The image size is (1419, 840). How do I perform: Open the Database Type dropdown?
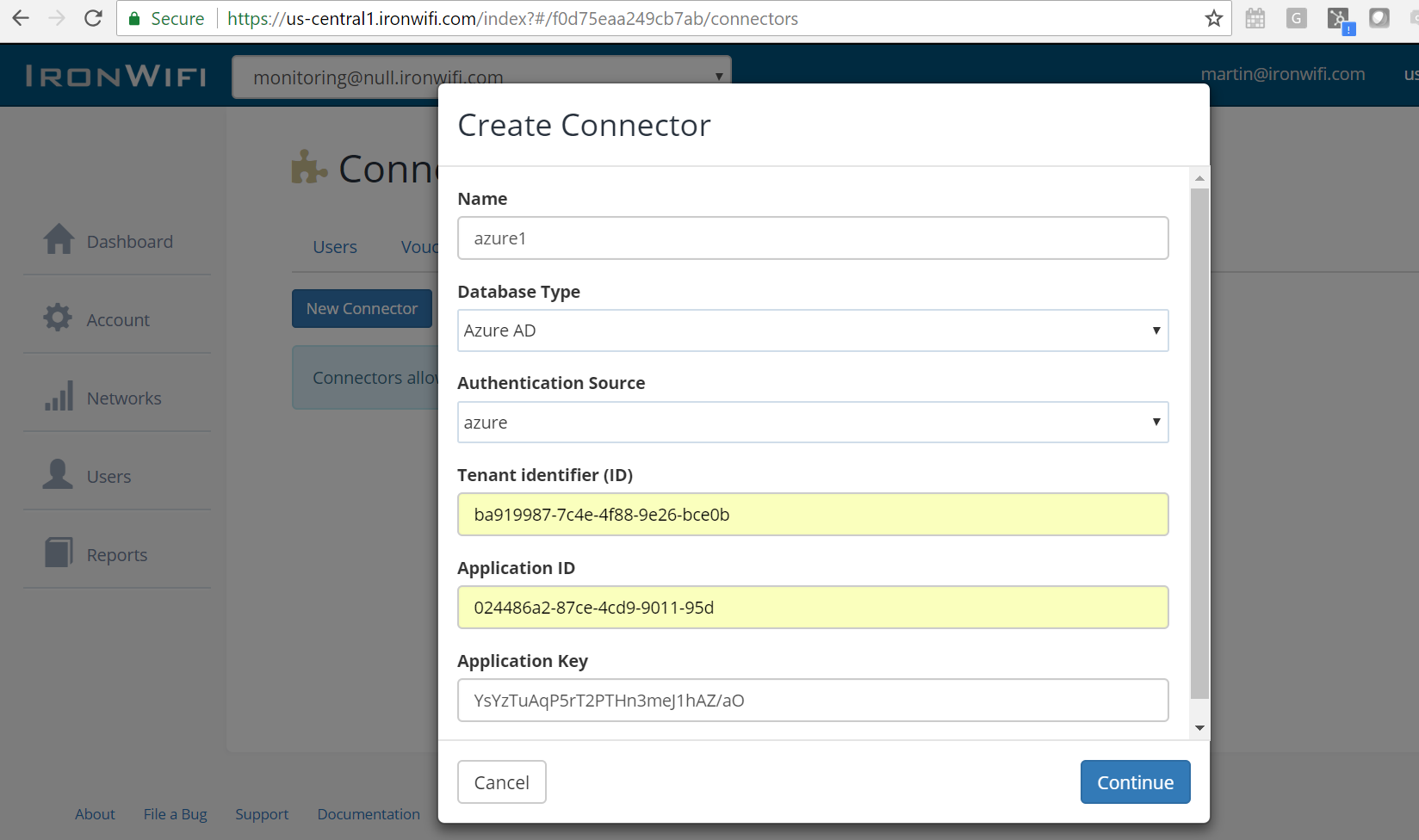click(813, 330)
